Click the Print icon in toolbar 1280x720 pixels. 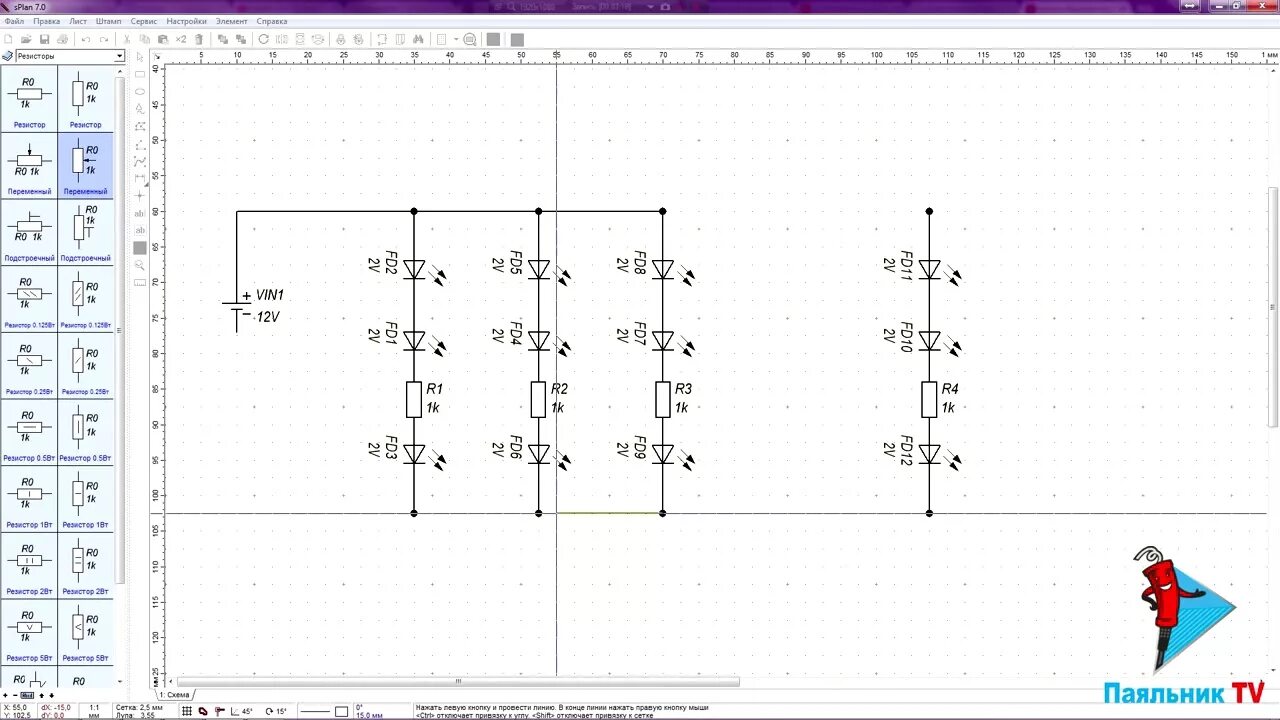click(62, 39)
